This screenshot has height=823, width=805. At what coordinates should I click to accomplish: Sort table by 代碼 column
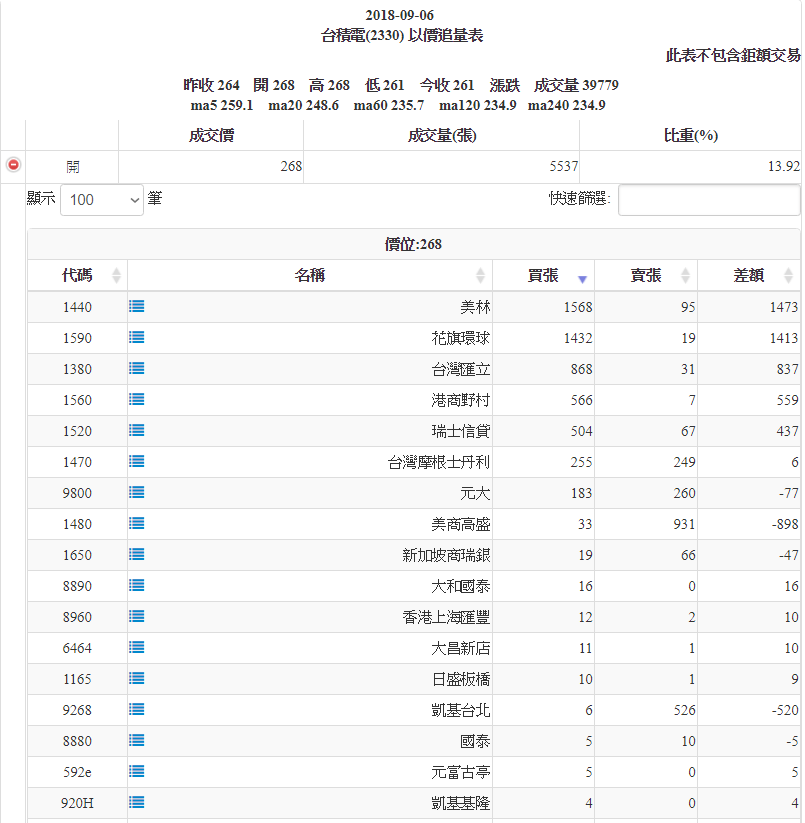pyautogui.click(x=77, y=276)
